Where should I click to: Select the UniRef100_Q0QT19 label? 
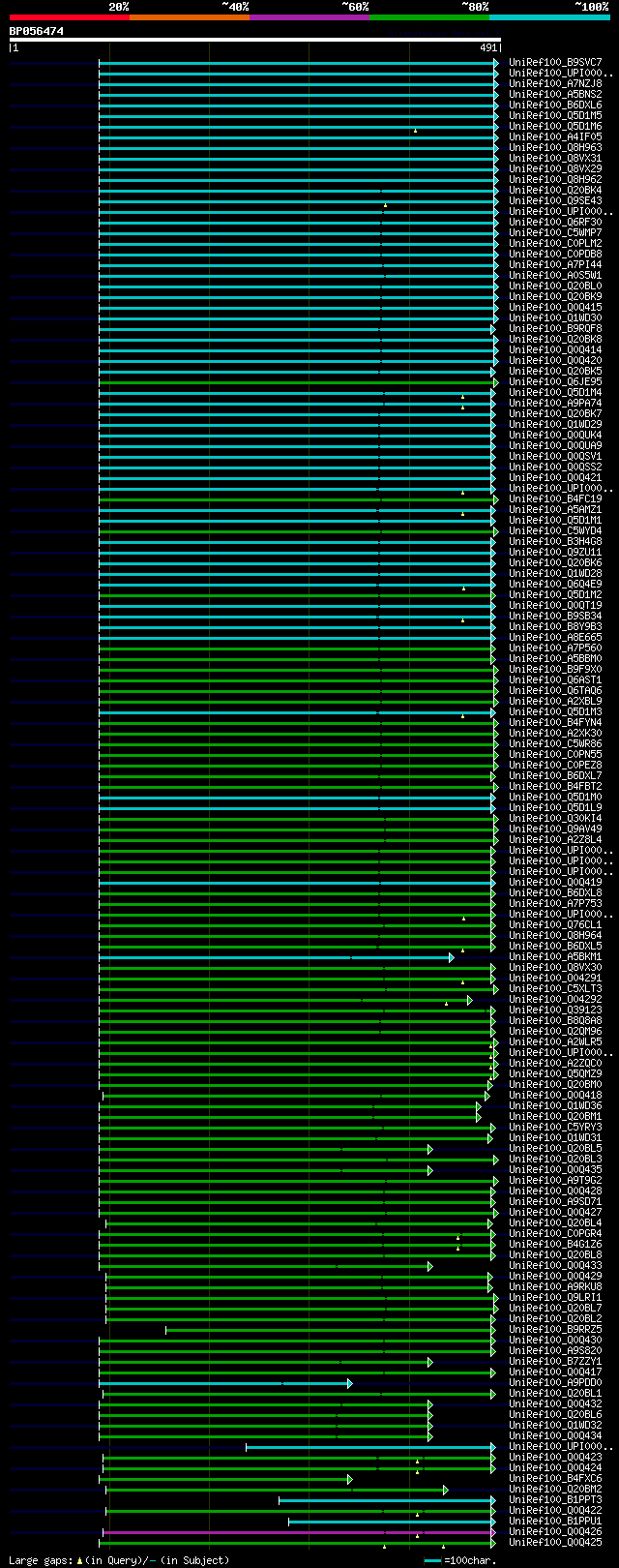(555, 606)
